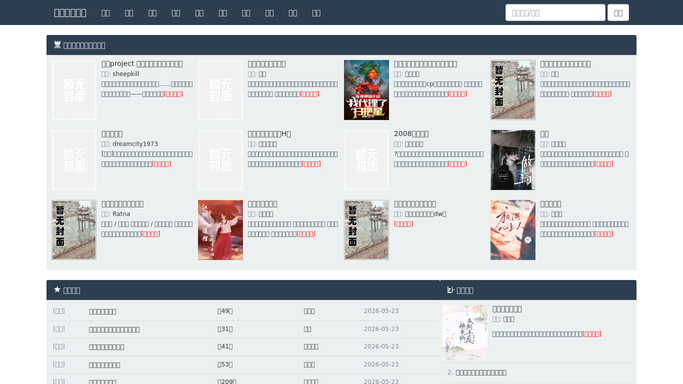Image resolution: width=683 pixels, height=384 pixels.
Task: Open the site logo title in the navbar
Action: click(x=70, y=13)
